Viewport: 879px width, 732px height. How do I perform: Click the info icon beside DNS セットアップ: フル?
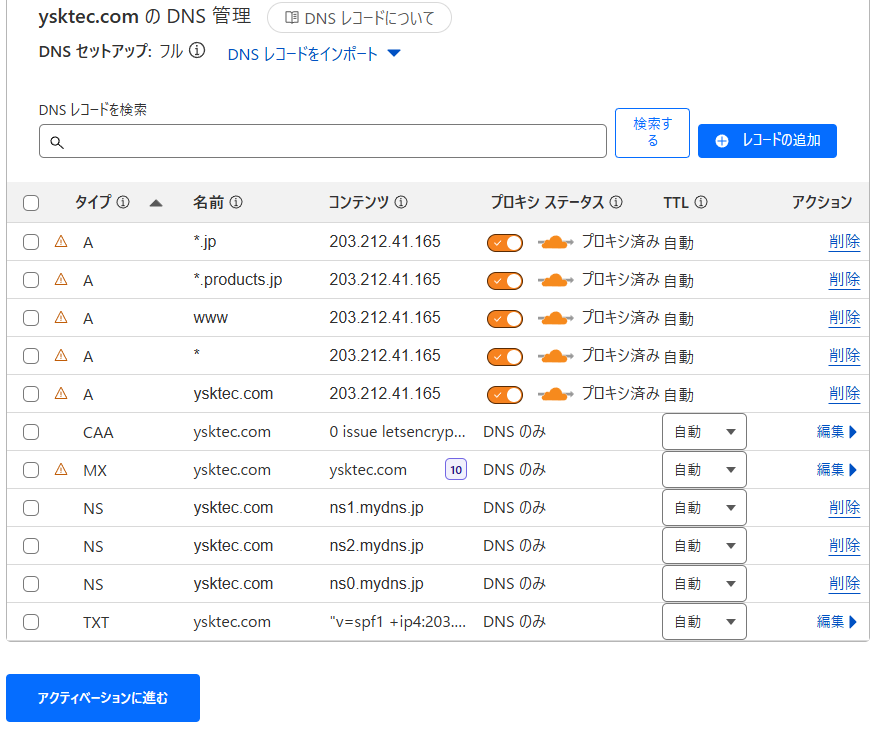coord(197,50)
